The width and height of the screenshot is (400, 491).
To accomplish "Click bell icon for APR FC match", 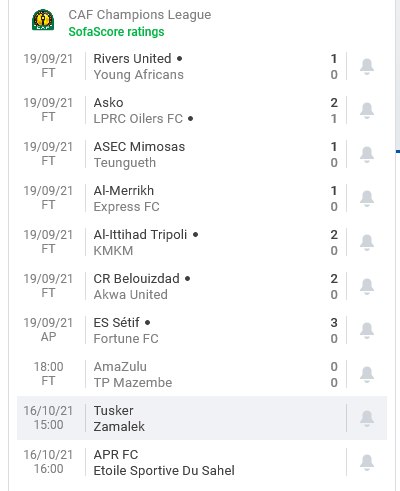I will point(367,462).
